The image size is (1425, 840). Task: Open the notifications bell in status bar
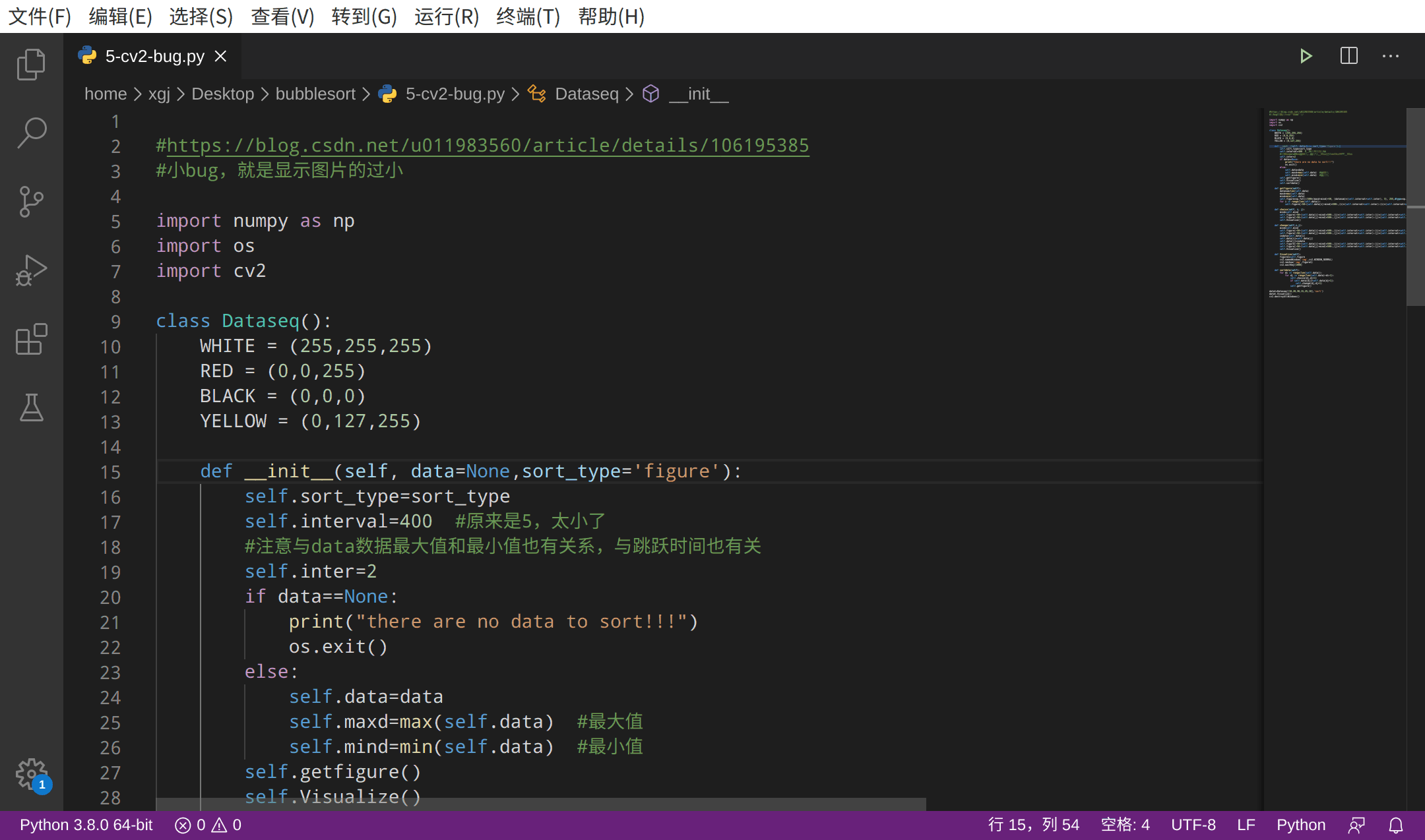coord(1397,824)
